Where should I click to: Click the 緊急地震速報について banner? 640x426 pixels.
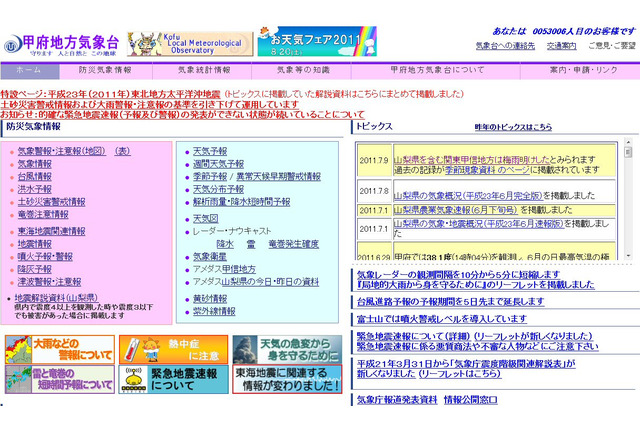point(172,379)
